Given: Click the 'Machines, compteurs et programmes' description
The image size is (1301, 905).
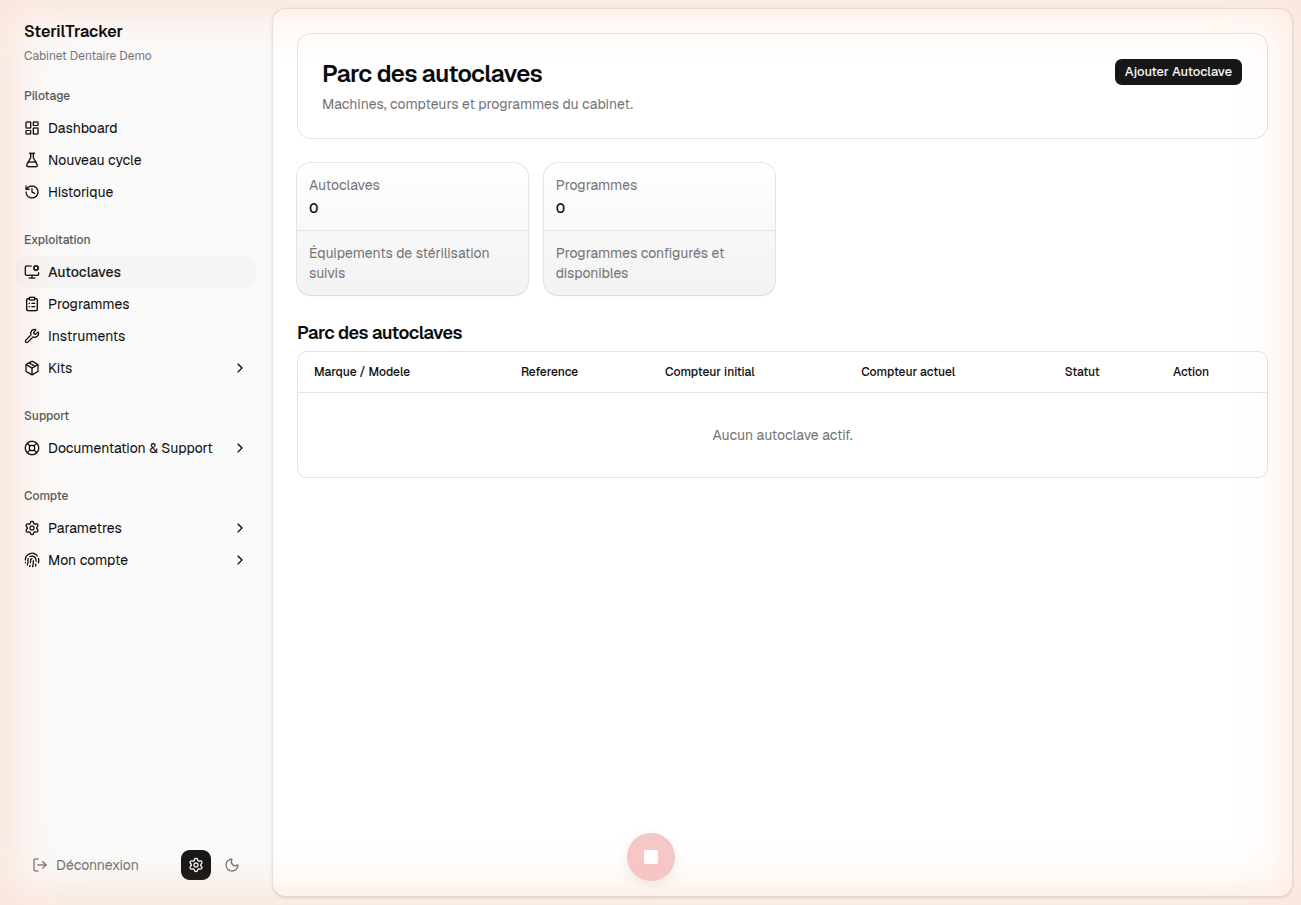Looking at the screenshot, I should click(x=477, y=104).
